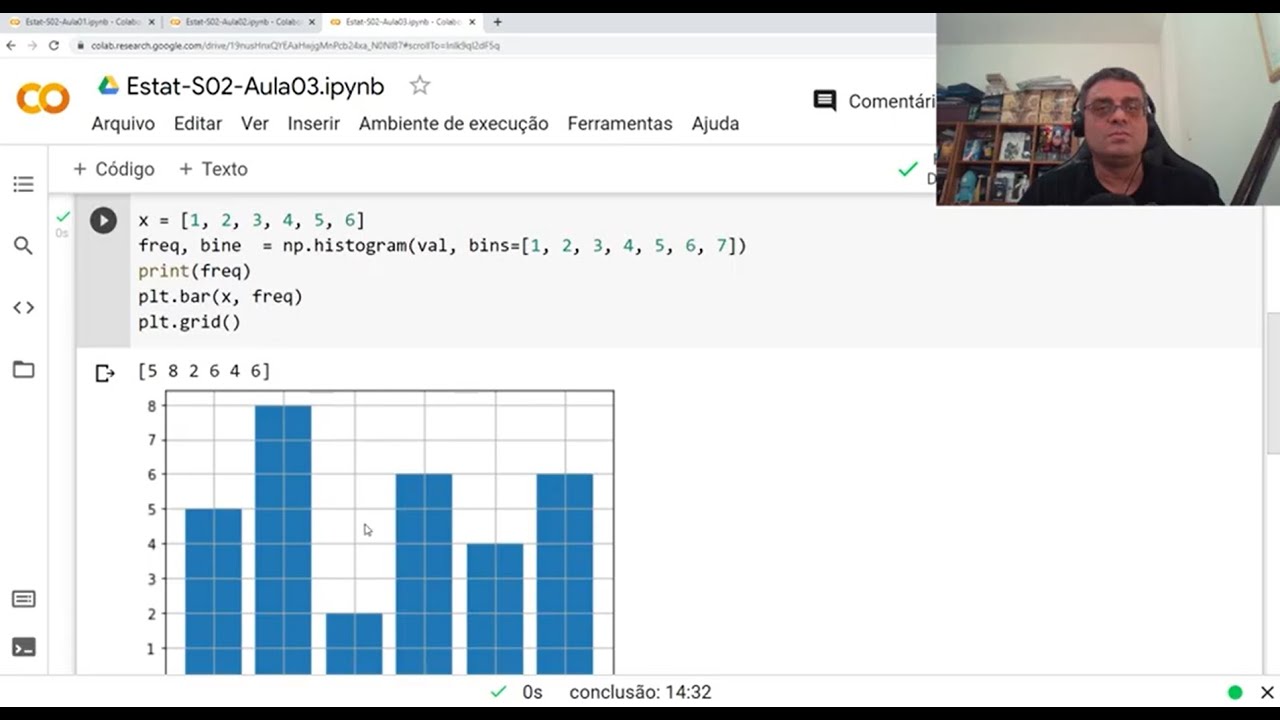
Task: Open the Ver menu
Action: pos(255,124)
